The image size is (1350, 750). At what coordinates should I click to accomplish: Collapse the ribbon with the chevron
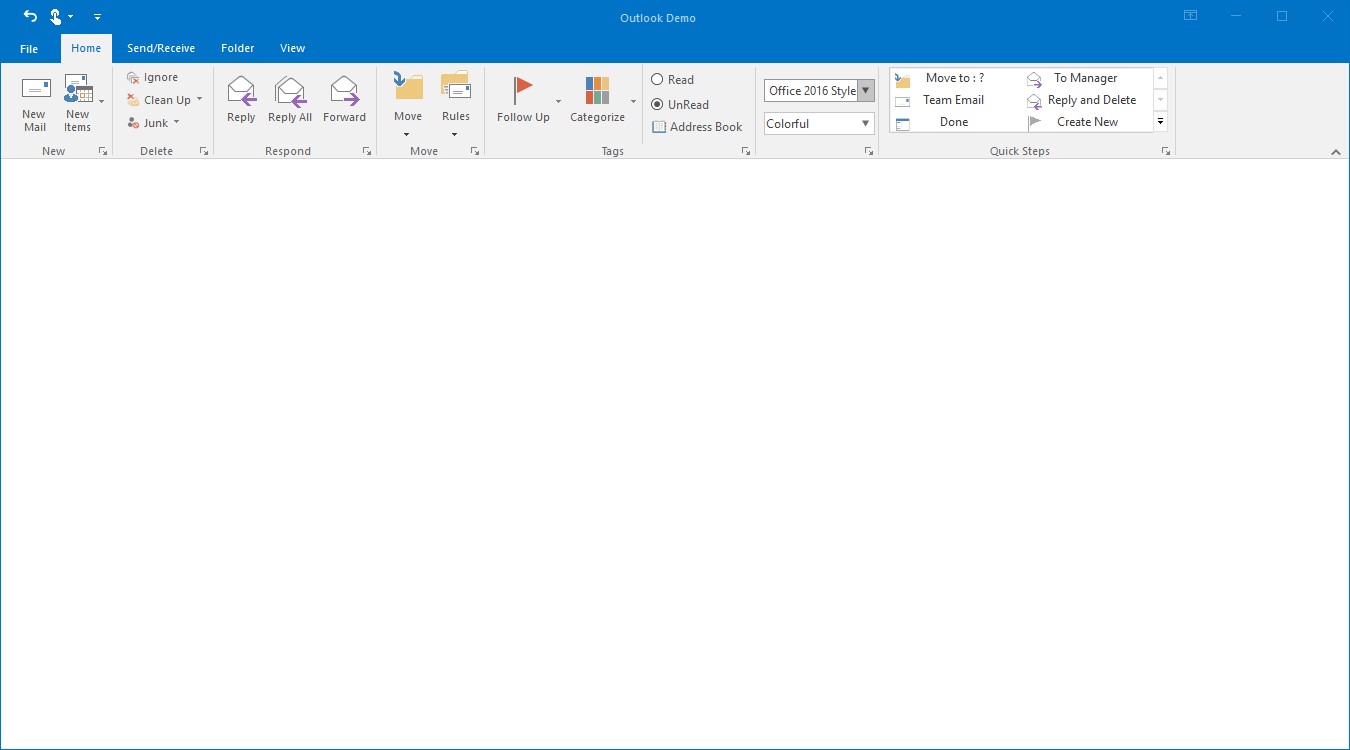pos(1336,152)
